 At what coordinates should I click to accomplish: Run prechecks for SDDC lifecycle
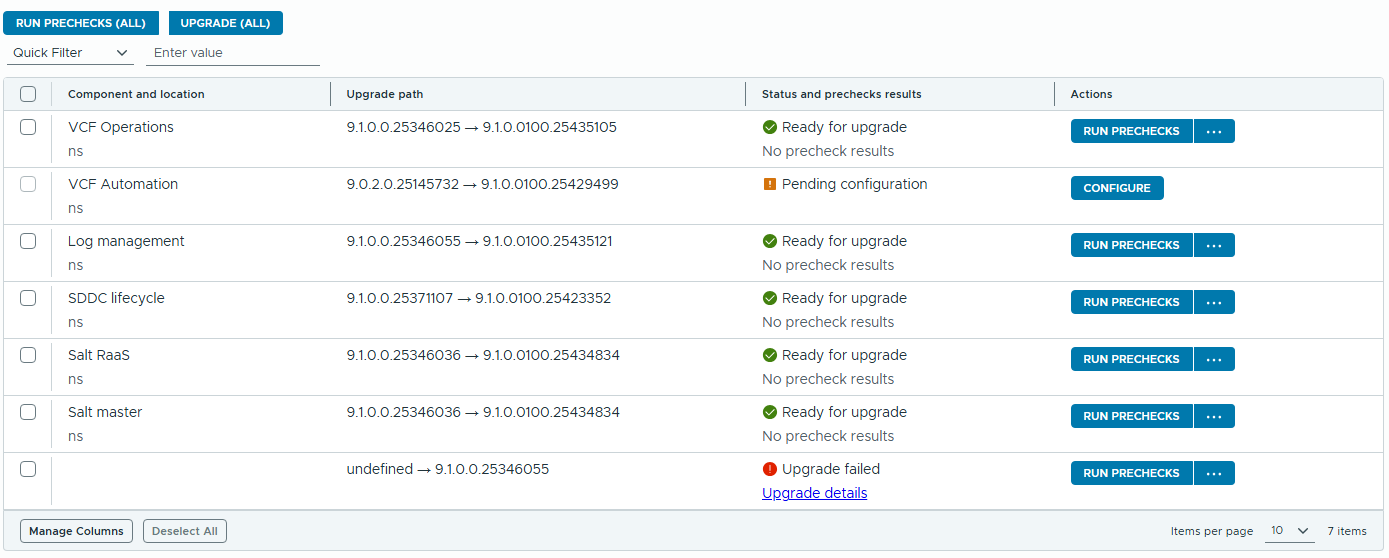pos(1132,302)
